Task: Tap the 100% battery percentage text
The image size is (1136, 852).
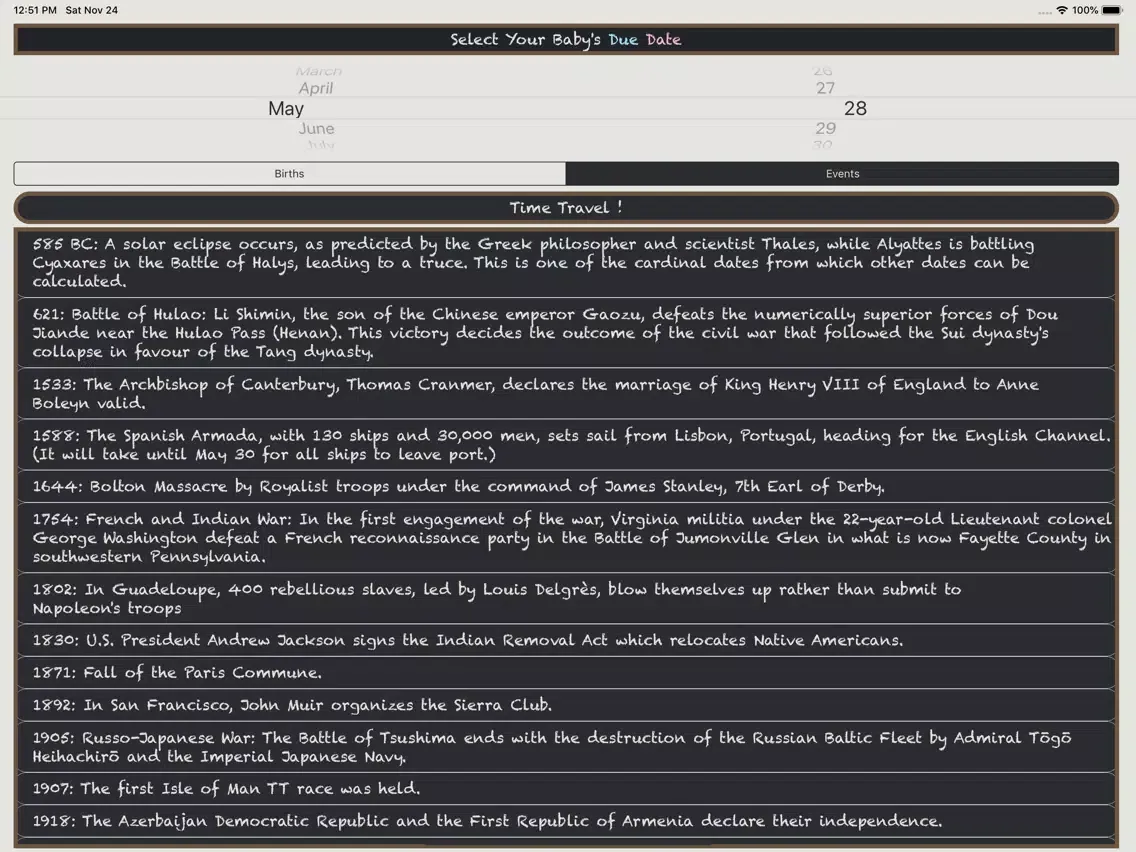Action: (1085, 10)
